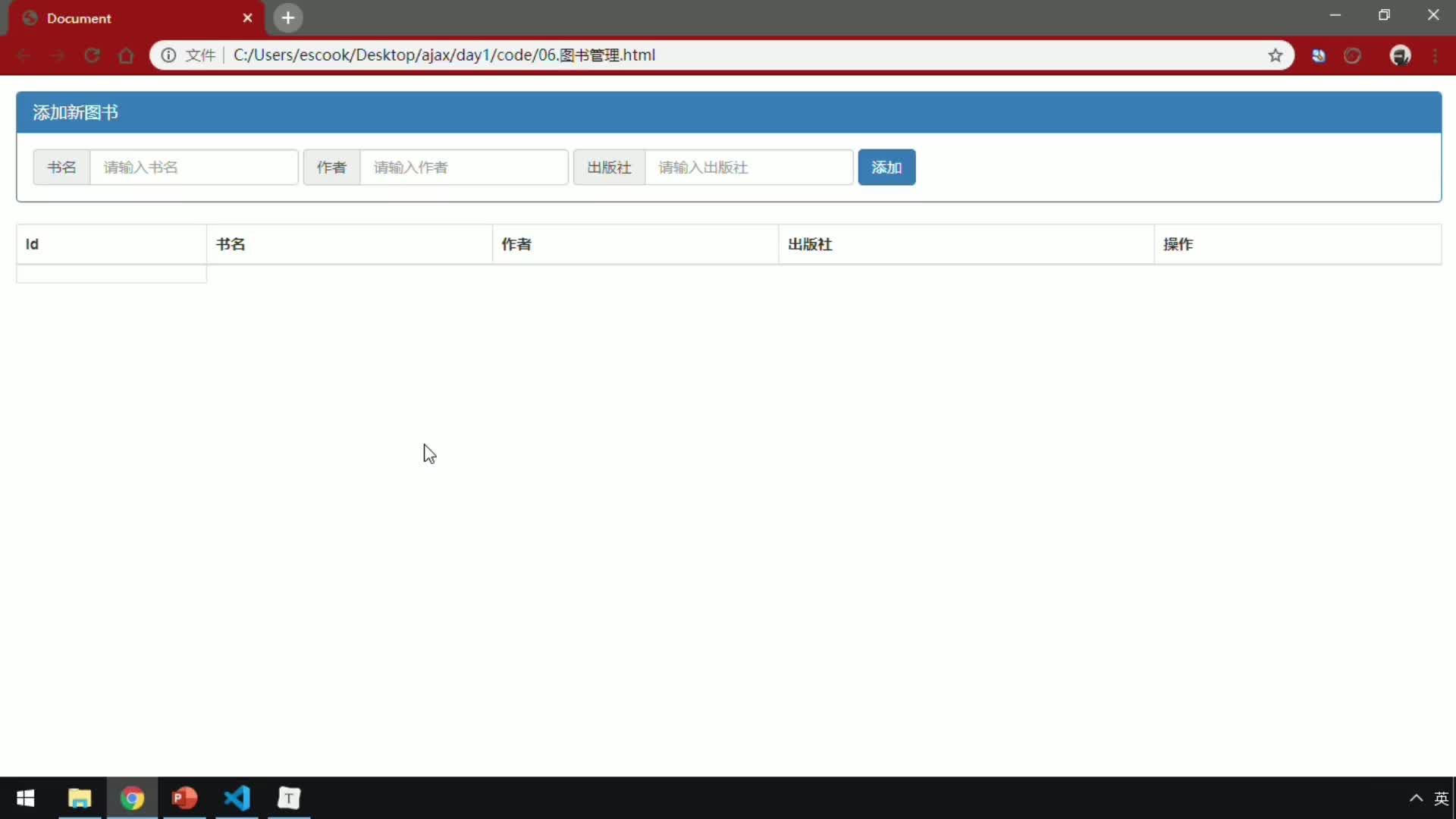Open Visual Studio Code from the taskbar
The width and height of the screenshot is (1456, 819).
pyautogui.click(x=237, y=799)
